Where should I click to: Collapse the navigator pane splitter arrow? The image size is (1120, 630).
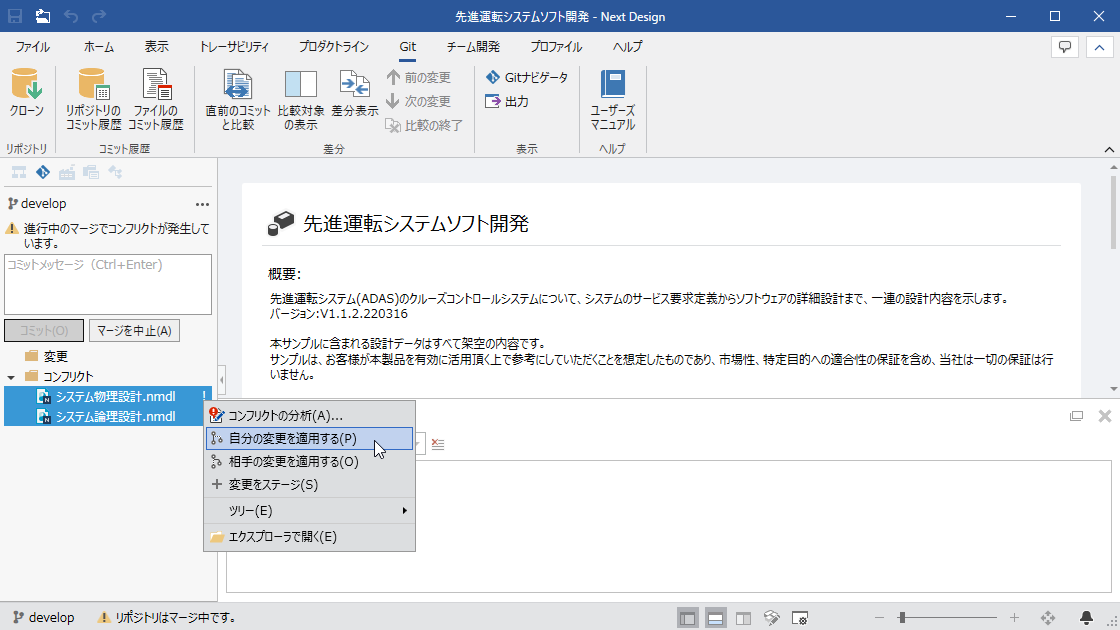pos(221,380)
